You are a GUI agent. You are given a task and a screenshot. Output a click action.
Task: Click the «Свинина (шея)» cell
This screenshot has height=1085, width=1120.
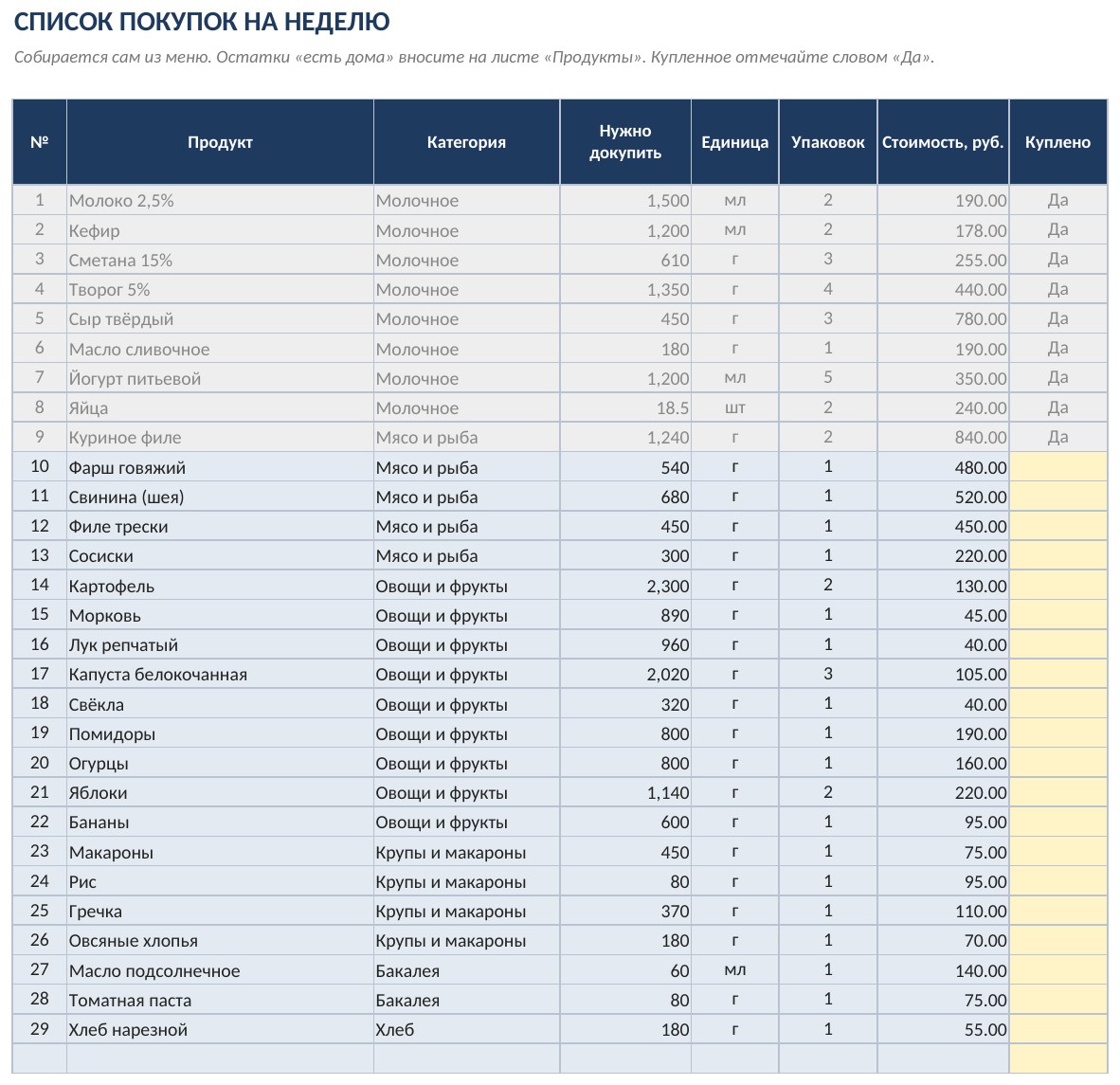[x=220, y=497]
